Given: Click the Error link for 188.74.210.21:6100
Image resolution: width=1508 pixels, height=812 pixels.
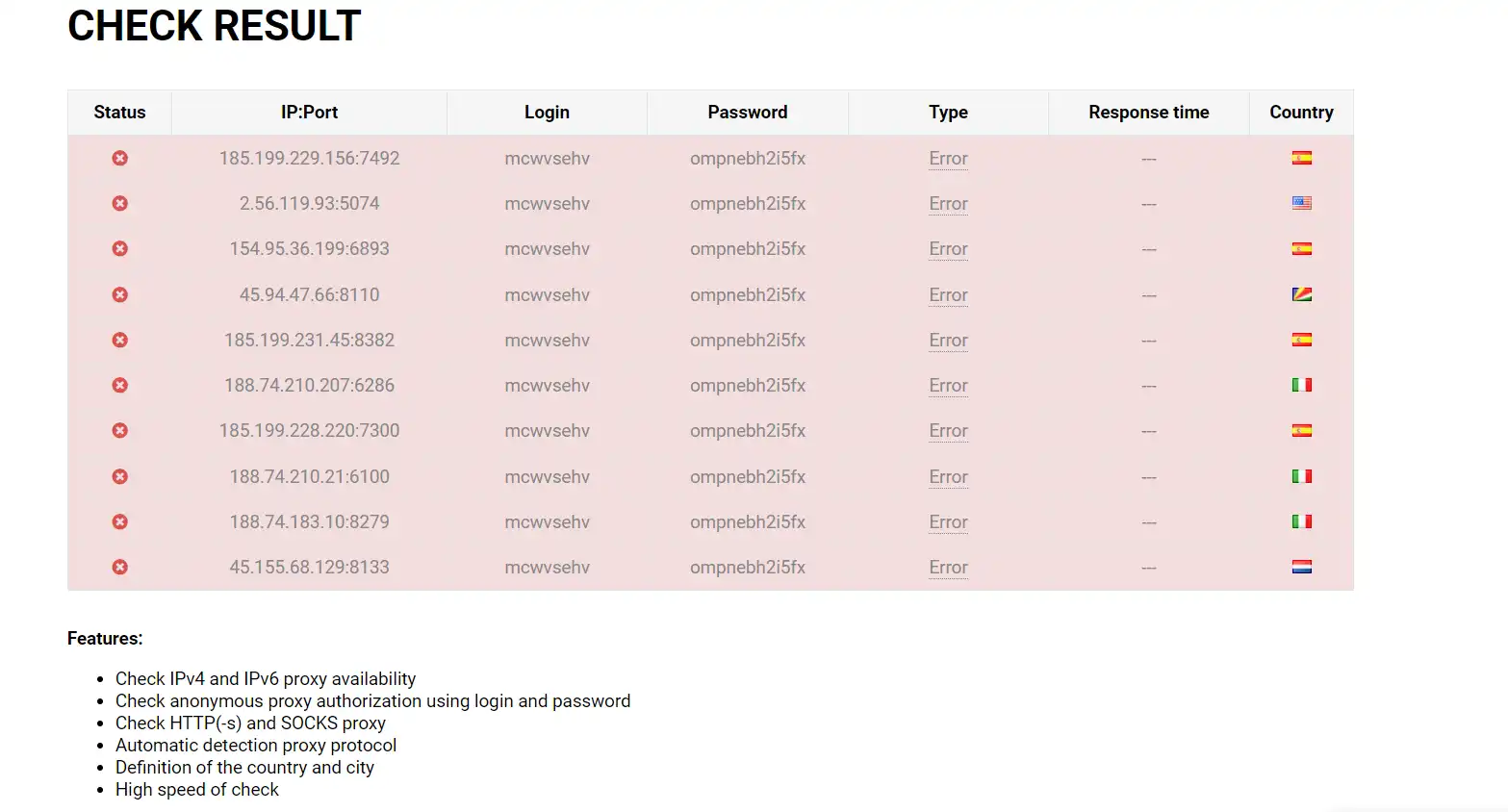Looking at the screenshot, I should coord(948,477).
